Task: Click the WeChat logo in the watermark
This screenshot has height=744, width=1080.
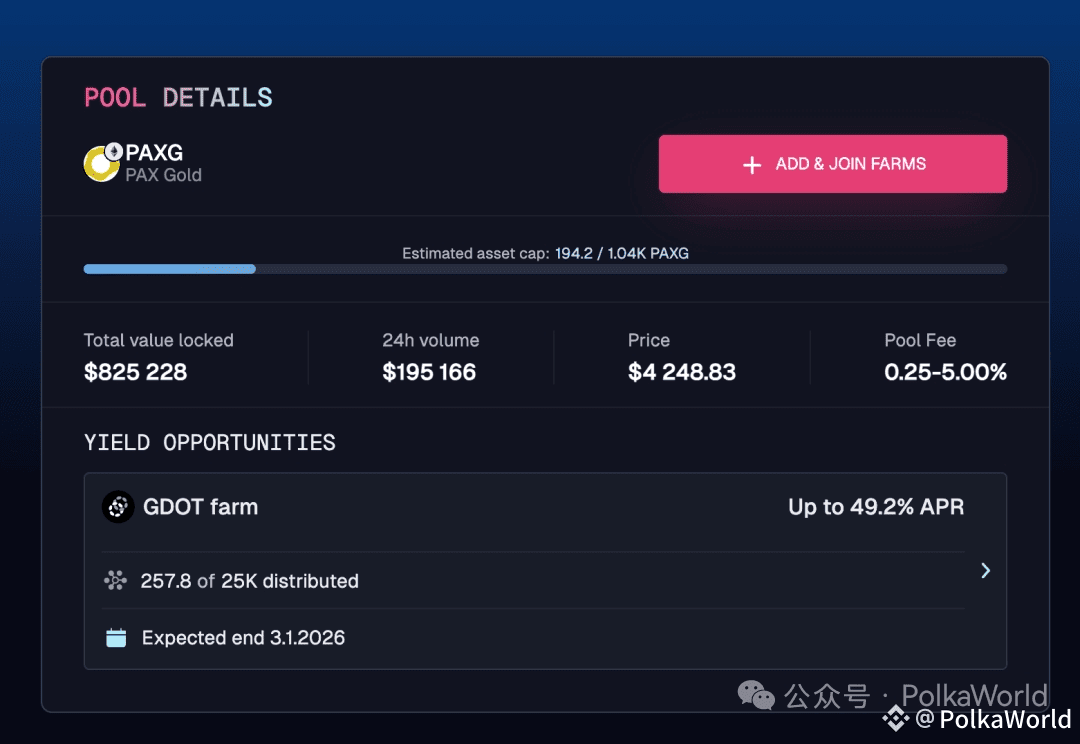Action: point(756,694)
